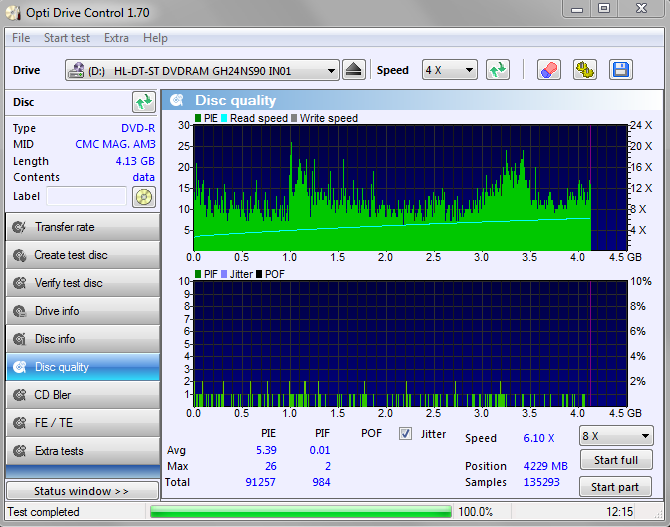Click the Position value 4229 MB
The height and width of the screenshot is (527, 670).
[x=546, y=466]
